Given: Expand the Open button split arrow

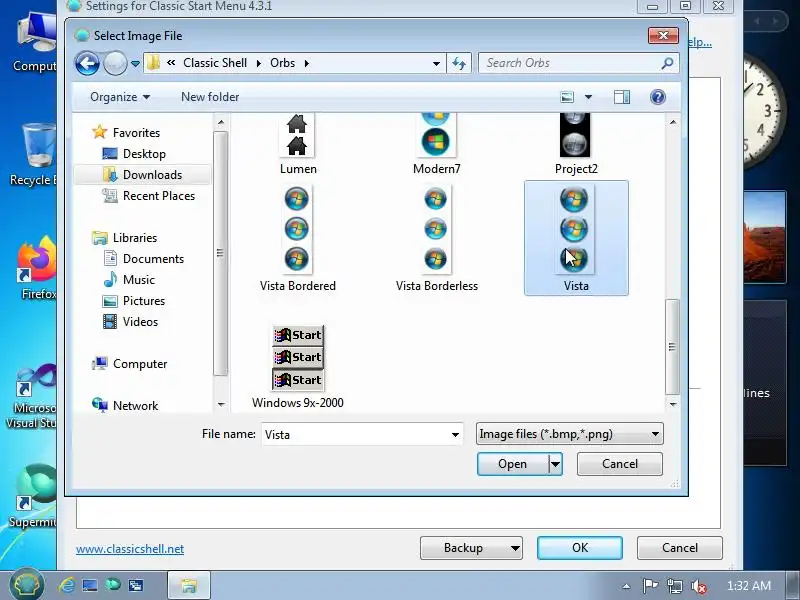Looking at the screenshot, I should click(x=555, y=464).
